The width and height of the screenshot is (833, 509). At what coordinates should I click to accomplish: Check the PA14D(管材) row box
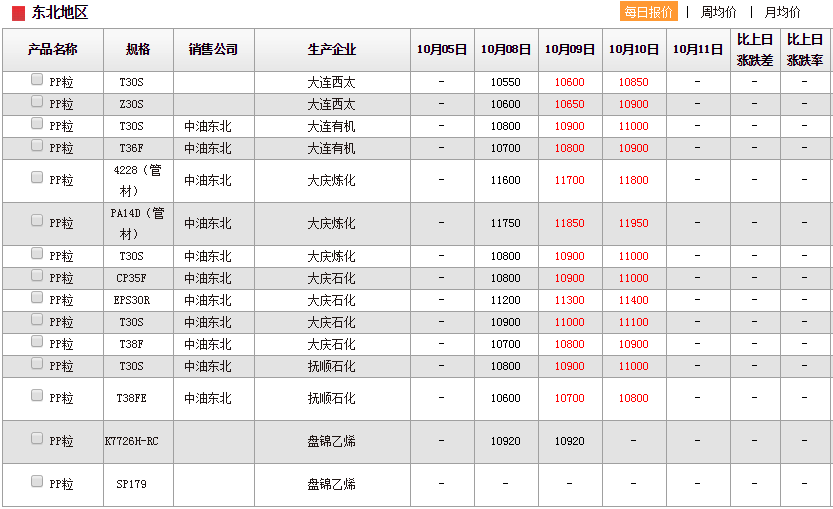37,220
